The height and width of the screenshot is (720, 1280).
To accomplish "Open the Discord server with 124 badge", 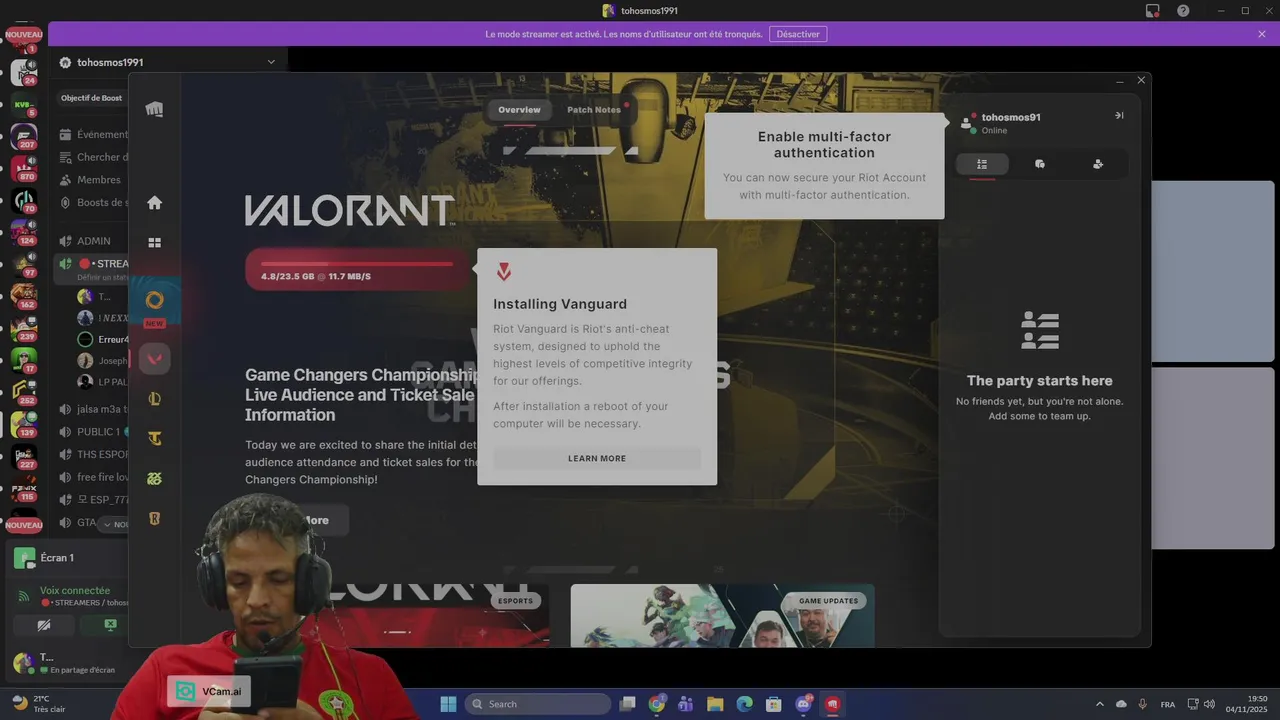I will [x=23, y=232].
